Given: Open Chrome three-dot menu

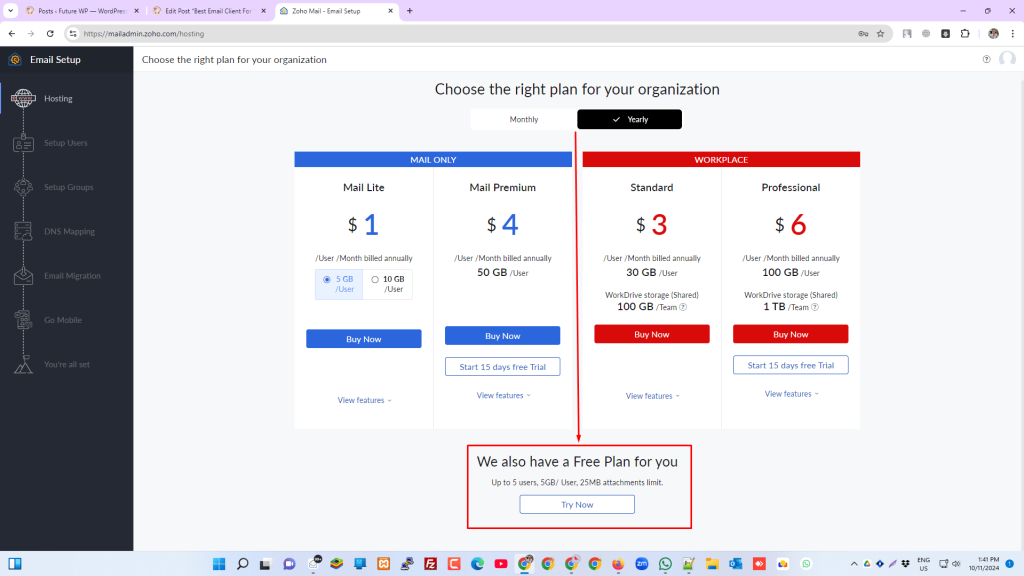Looking at the screenshot, I should (1013, 33).
